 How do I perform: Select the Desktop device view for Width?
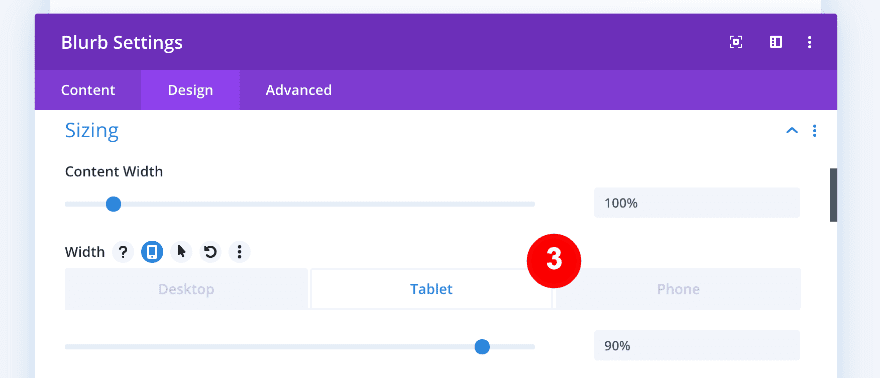186,289
